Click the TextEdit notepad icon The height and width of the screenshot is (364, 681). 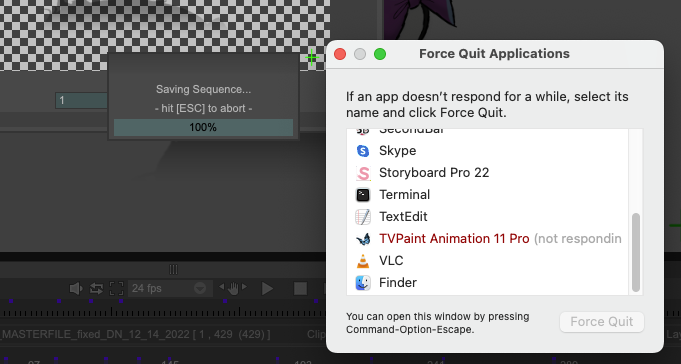point(363,217)
